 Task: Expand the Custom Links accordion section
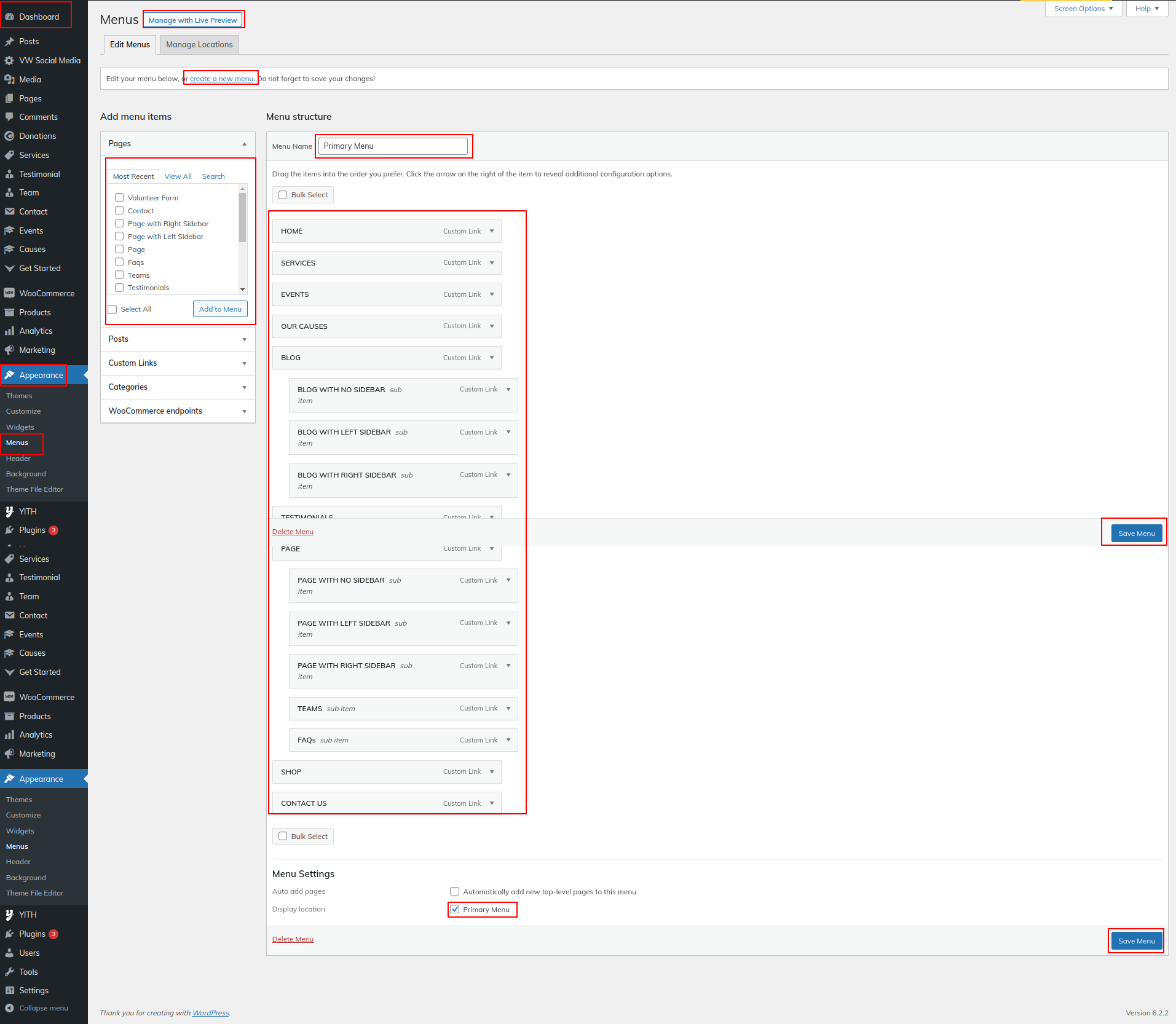coord(178,363)
